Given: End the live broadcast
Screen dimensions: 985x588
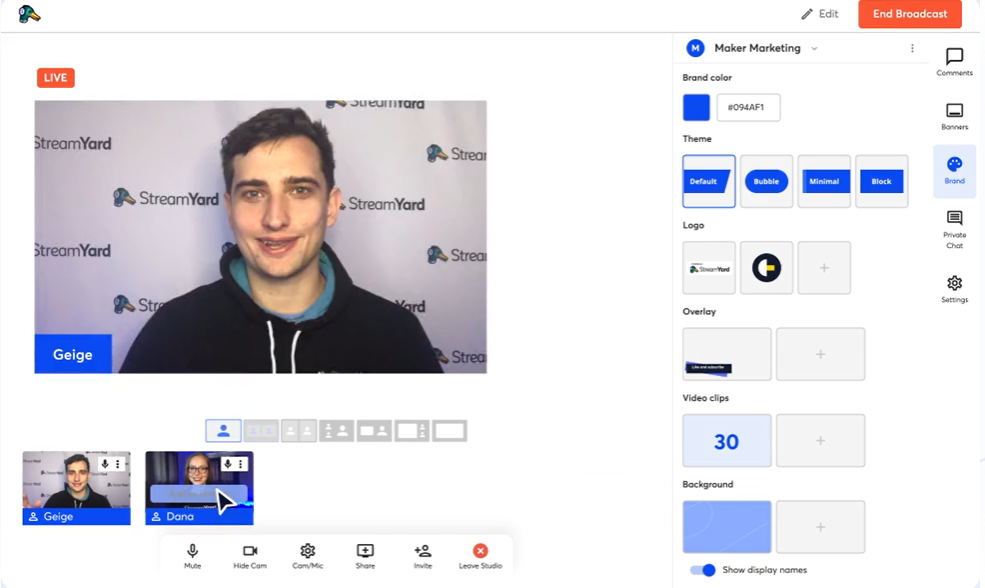Looking at the screenshot, I should pos(910,14).
